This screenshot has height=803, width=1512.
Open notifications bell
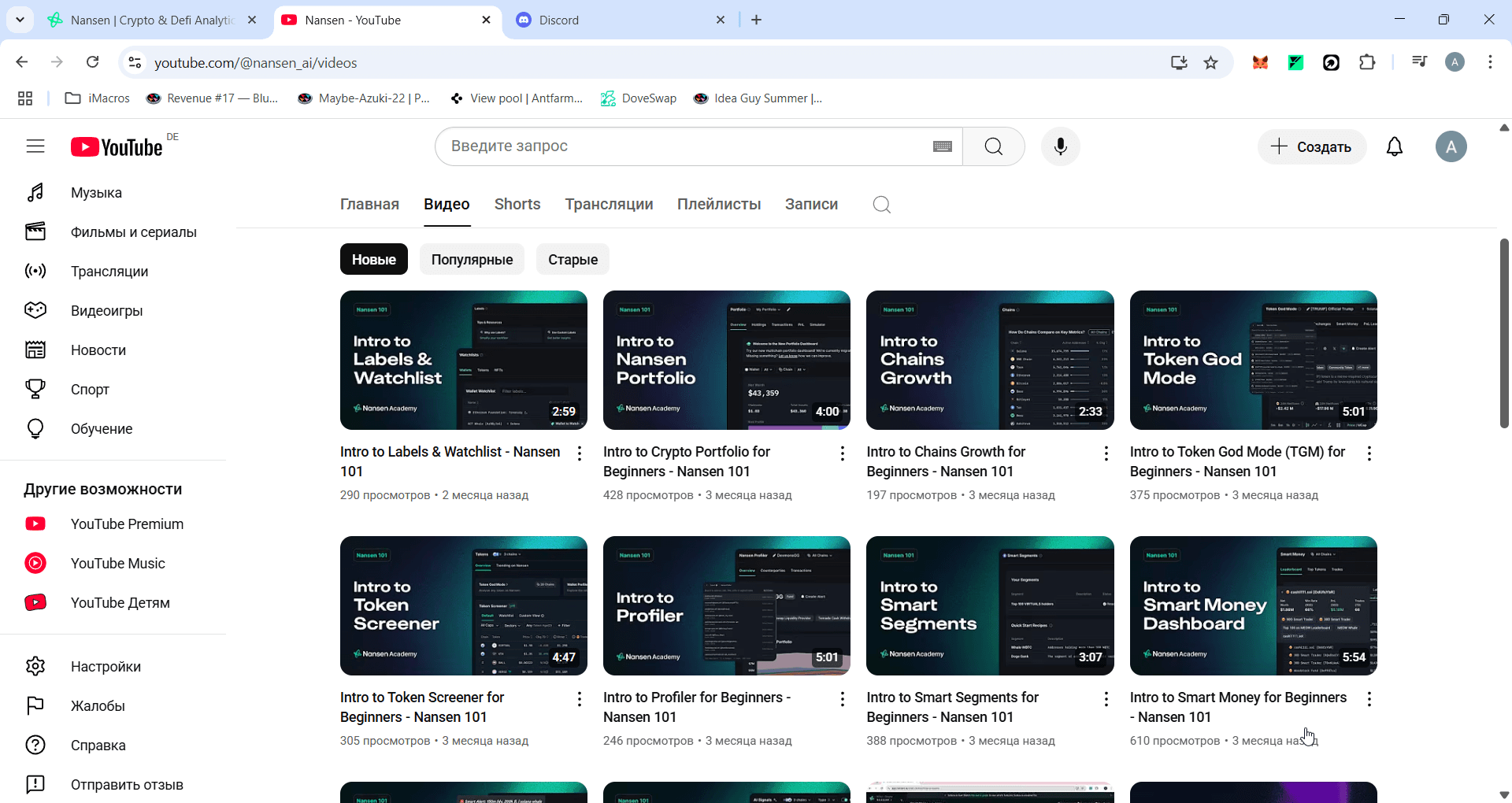click(x=1395, y=146)
